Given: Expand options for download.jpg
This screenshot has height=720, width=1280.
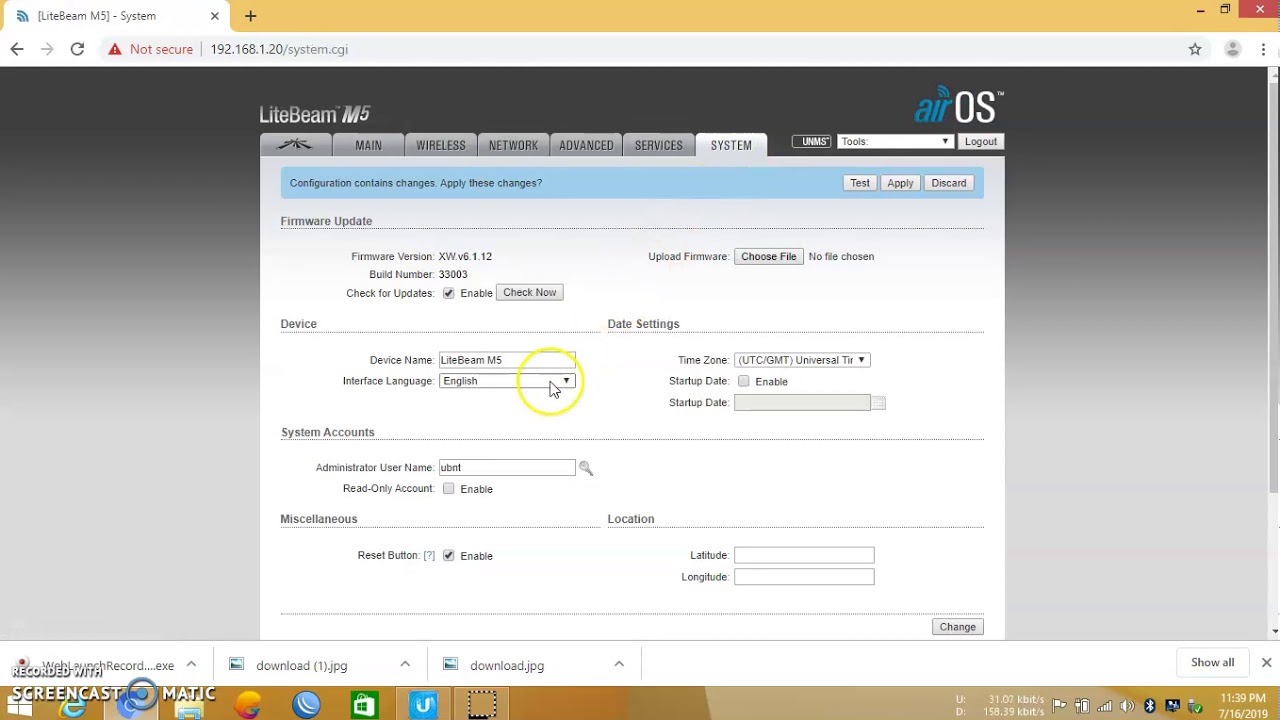Looking at the screenshot, I should click(619, 664).
